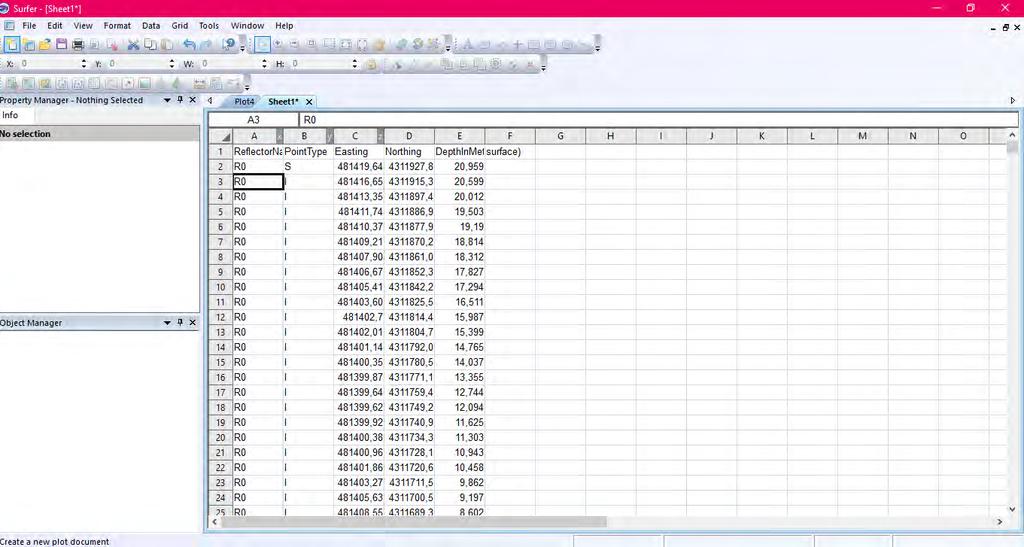Save the worksheet with the floppy icon
Image resolution: width=1024 pixels, height=547 pixels.
click(61, 44)
